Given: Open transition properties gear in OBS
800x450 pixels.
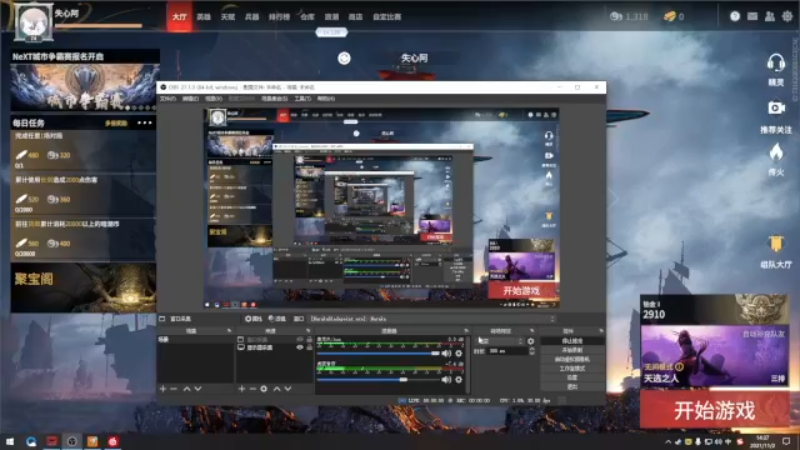Looking at the screenshot, I should point(531,341).
